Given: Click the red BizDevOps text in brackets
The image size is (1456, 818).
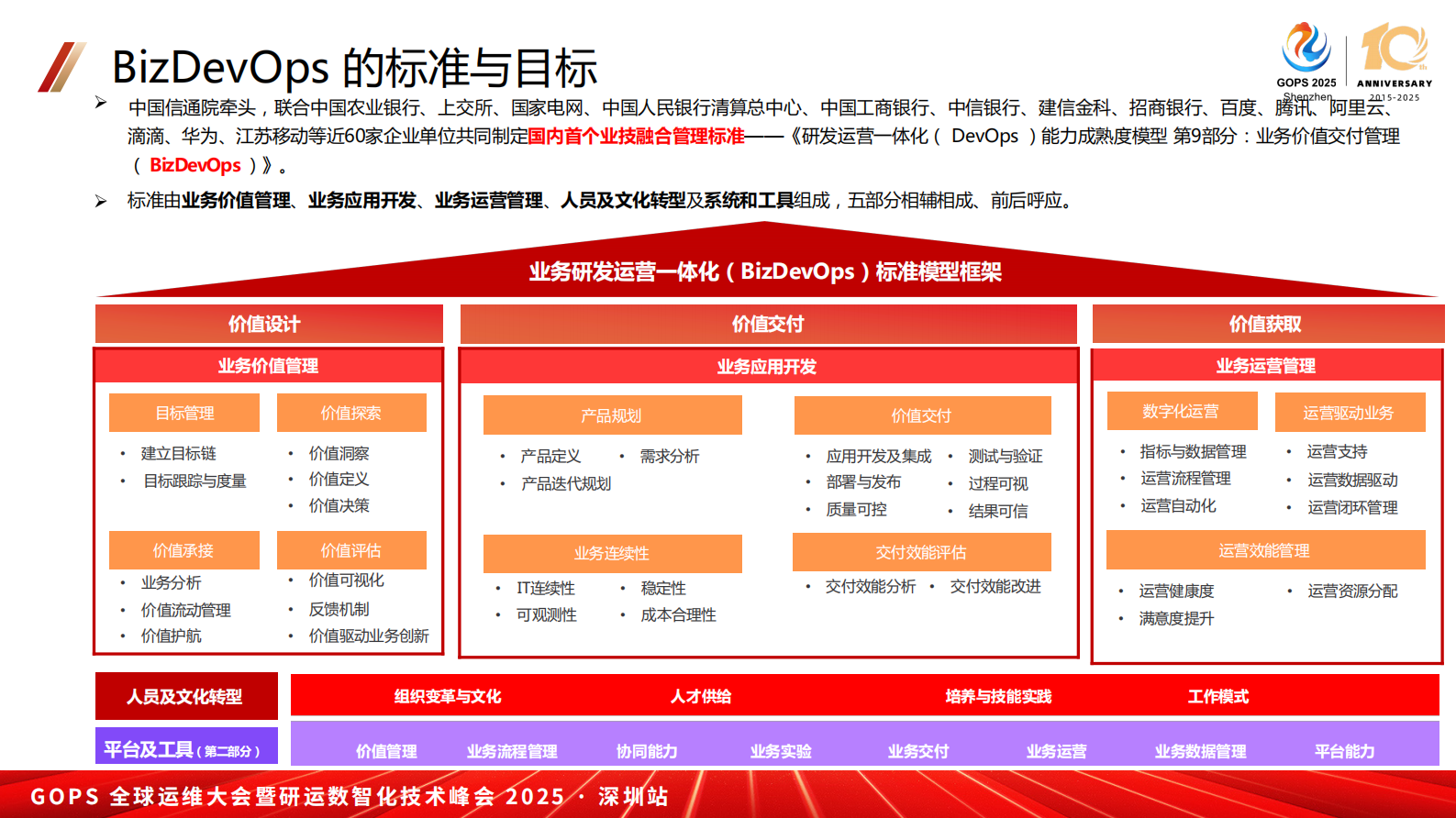Looking at the screenshot, I should (195, 165).
